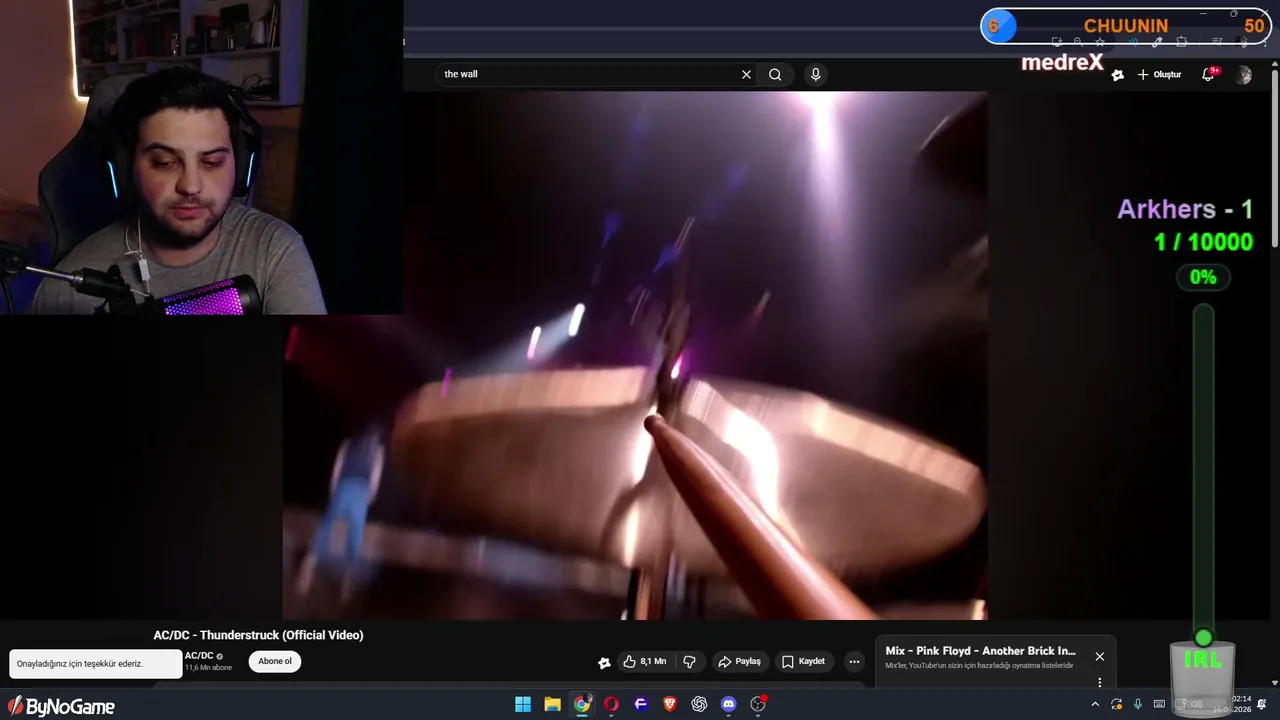The image size is (1280, 720).
Task: Open the AC/DC channel name link
Action: [199, 656]
